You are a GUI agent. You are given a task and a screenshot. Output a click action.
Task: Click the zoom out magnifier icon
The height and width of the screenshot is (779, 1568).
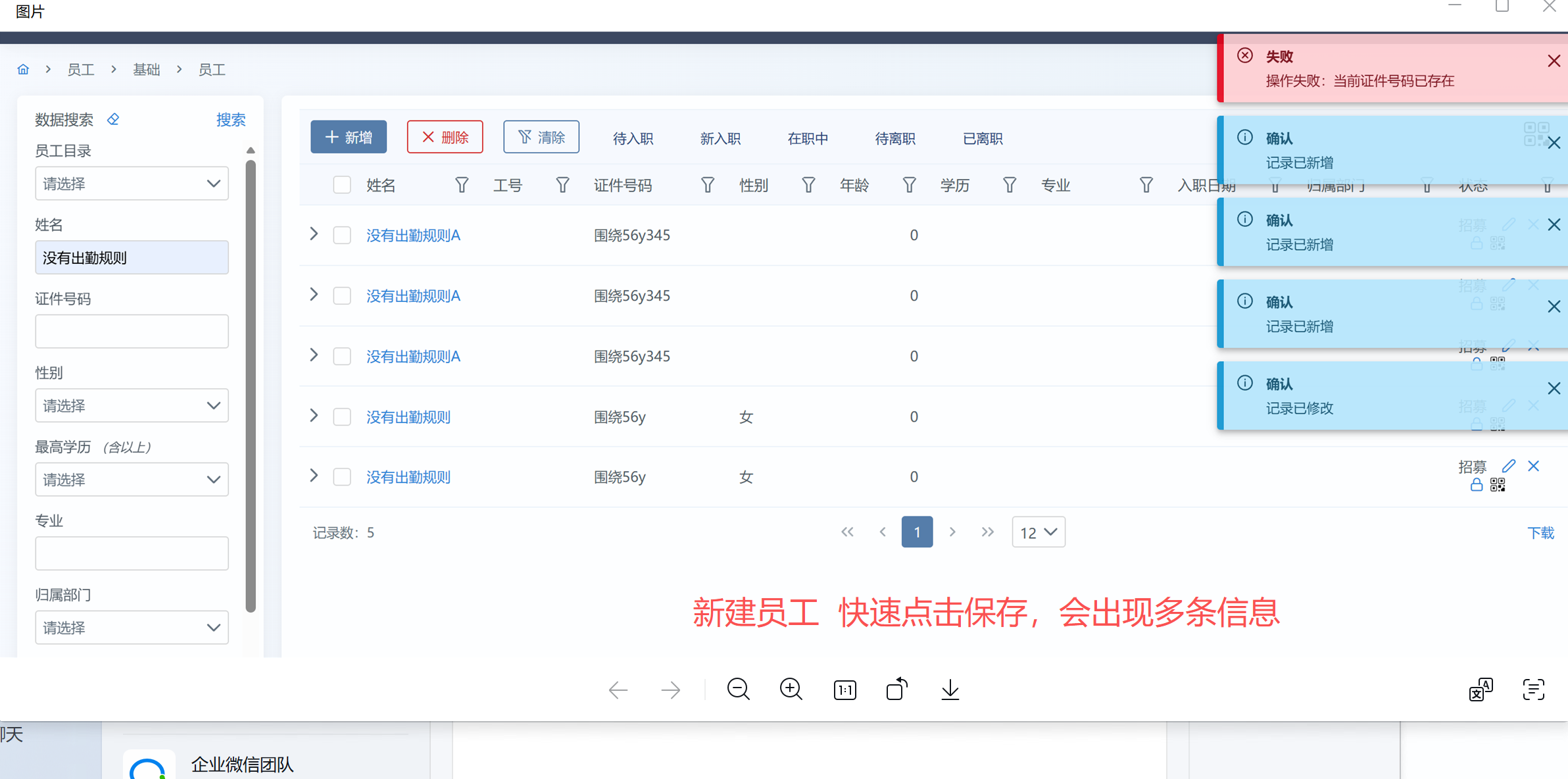click(738, 690)
